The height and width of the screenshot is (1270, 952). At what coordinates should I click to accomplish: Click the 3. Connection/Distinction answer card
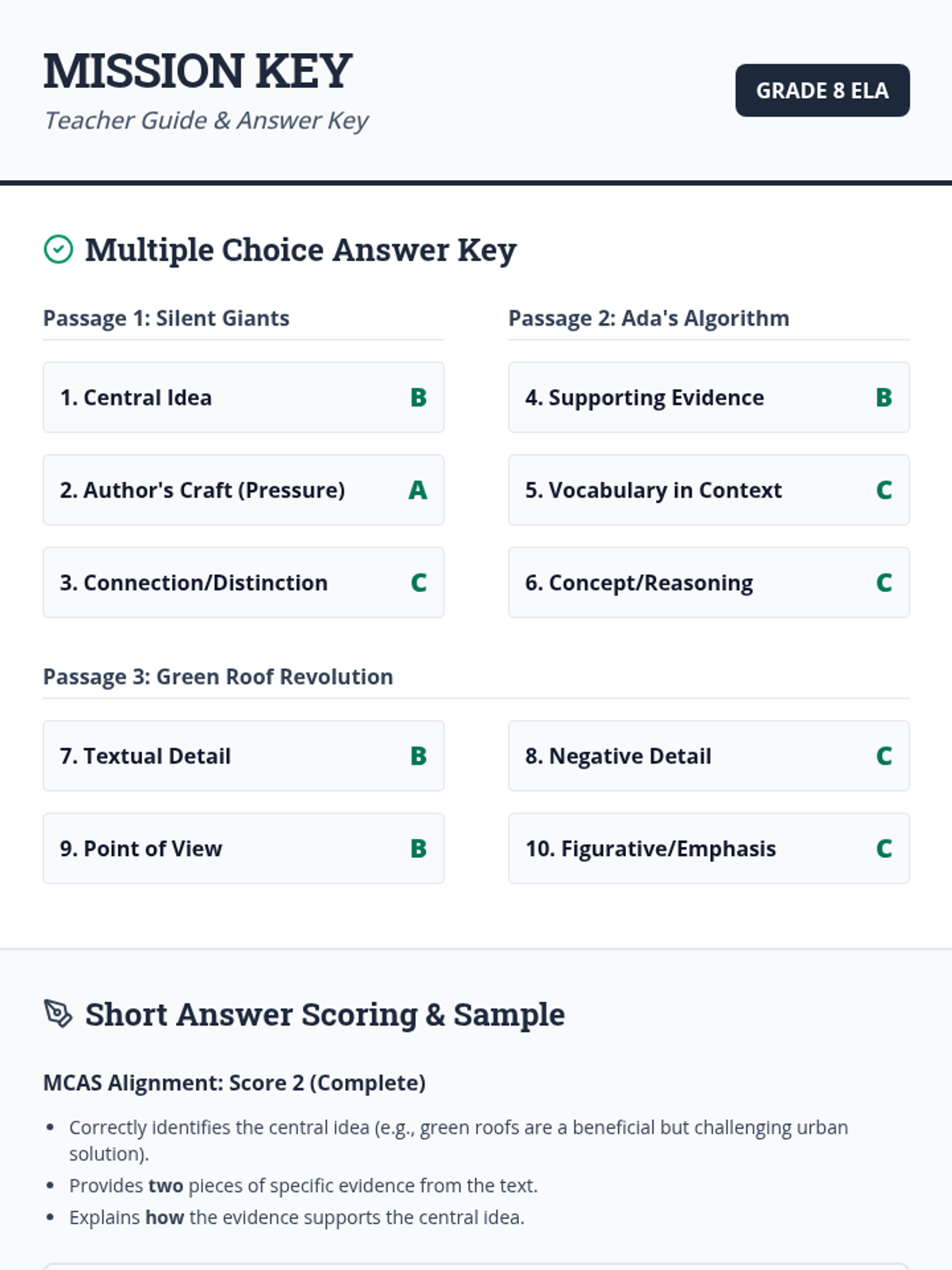244,583
